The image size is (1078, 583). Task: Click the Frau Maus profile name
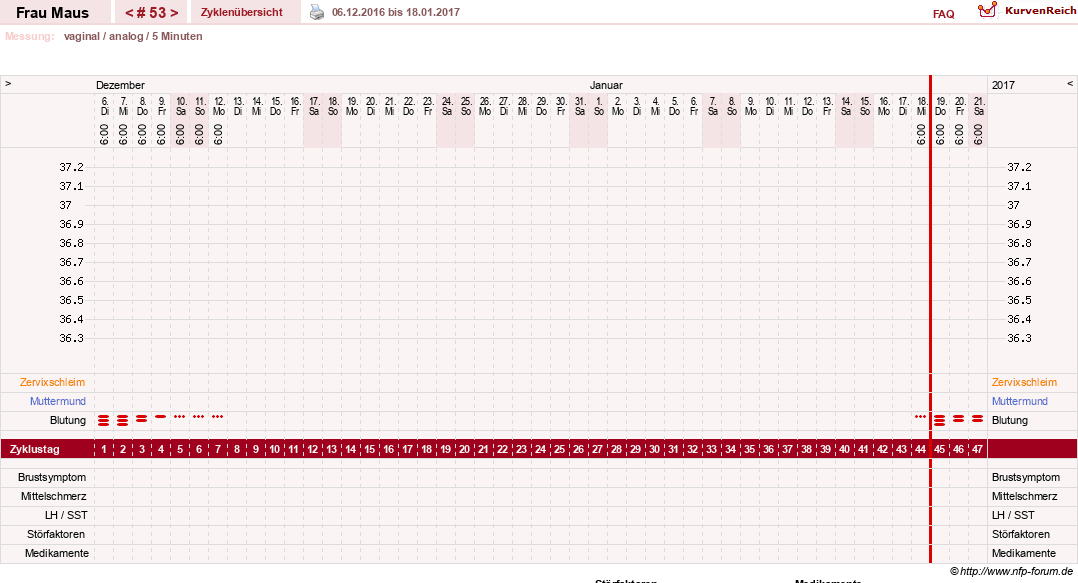(52, 12)
